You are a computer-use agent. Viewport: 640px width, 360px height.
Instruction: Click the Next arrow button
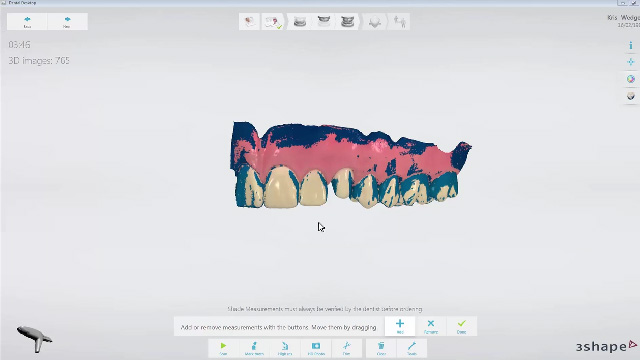click(67, 22)
